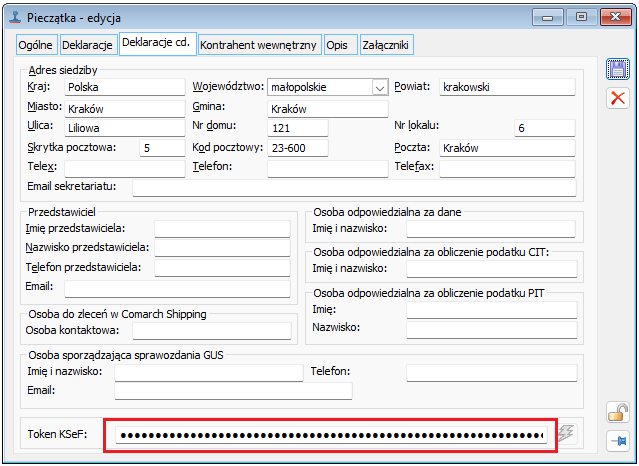
Task: Click the Powiat field showing krakowski
Action: pyautogui.click(x=506, y=87)
